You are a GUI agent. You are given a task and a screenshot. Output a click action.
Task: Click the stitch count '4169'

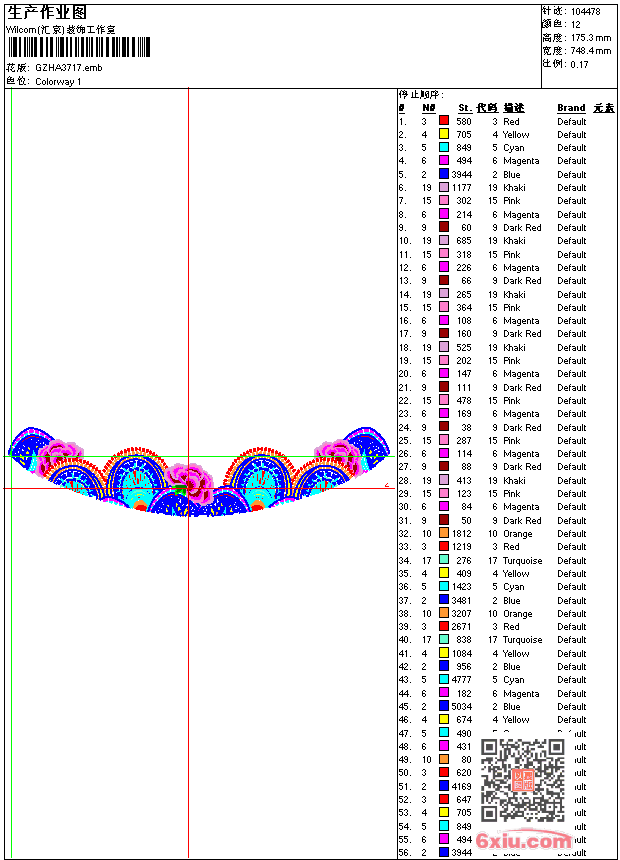(461, 787)
